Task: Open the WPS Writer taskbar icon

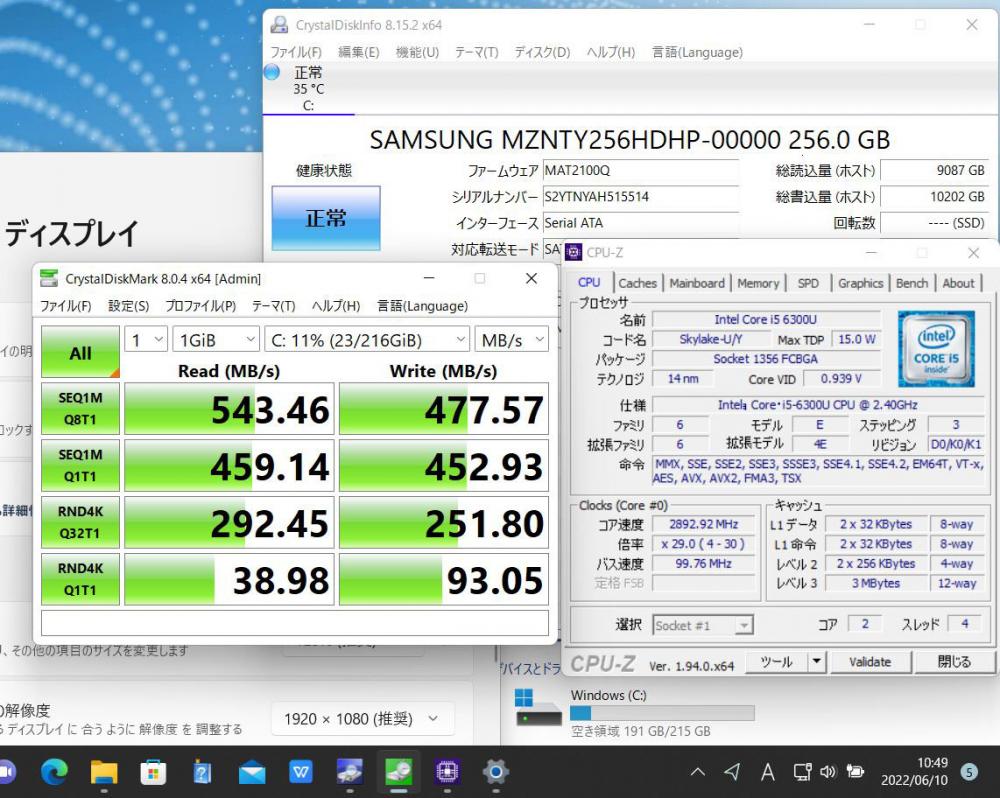Action: (x=300, y=772)
